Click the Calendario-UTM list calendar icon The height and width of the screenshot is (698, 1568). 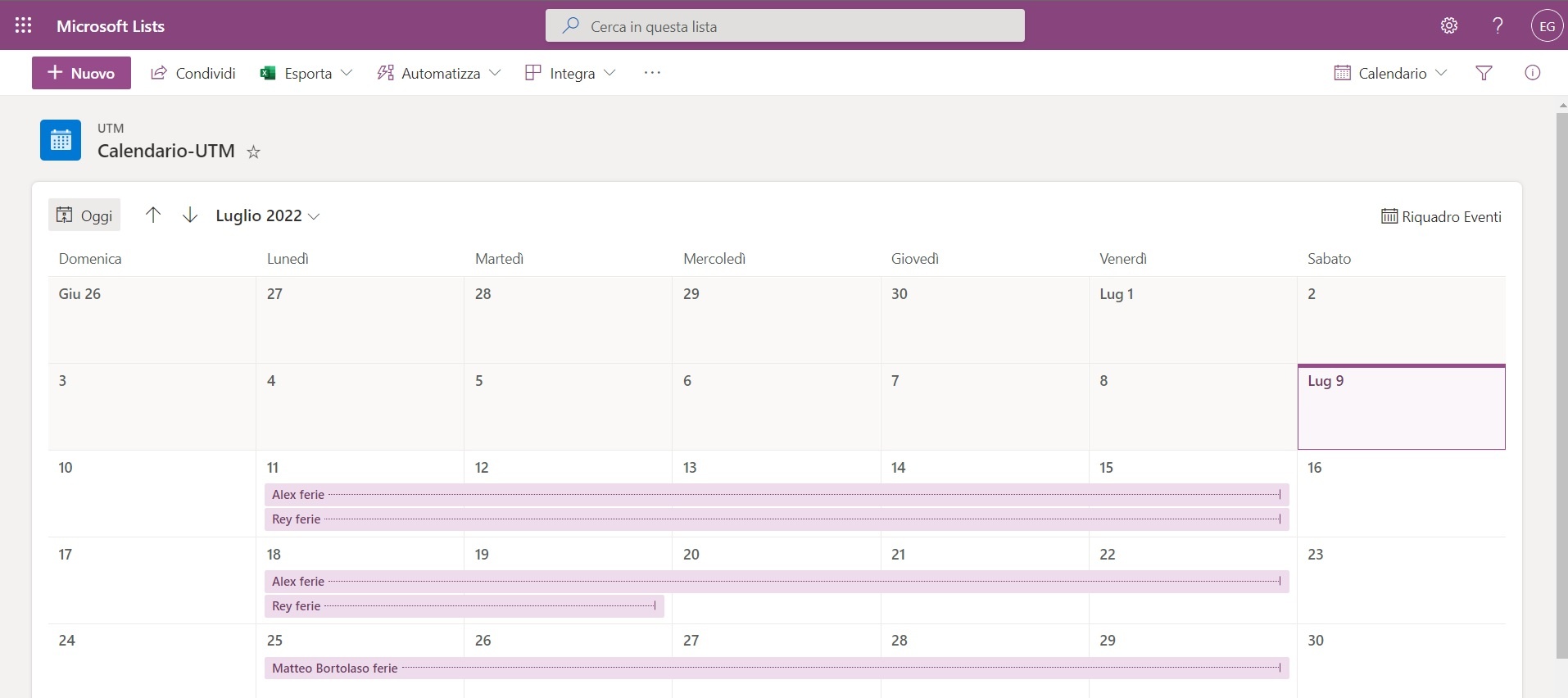61,140
